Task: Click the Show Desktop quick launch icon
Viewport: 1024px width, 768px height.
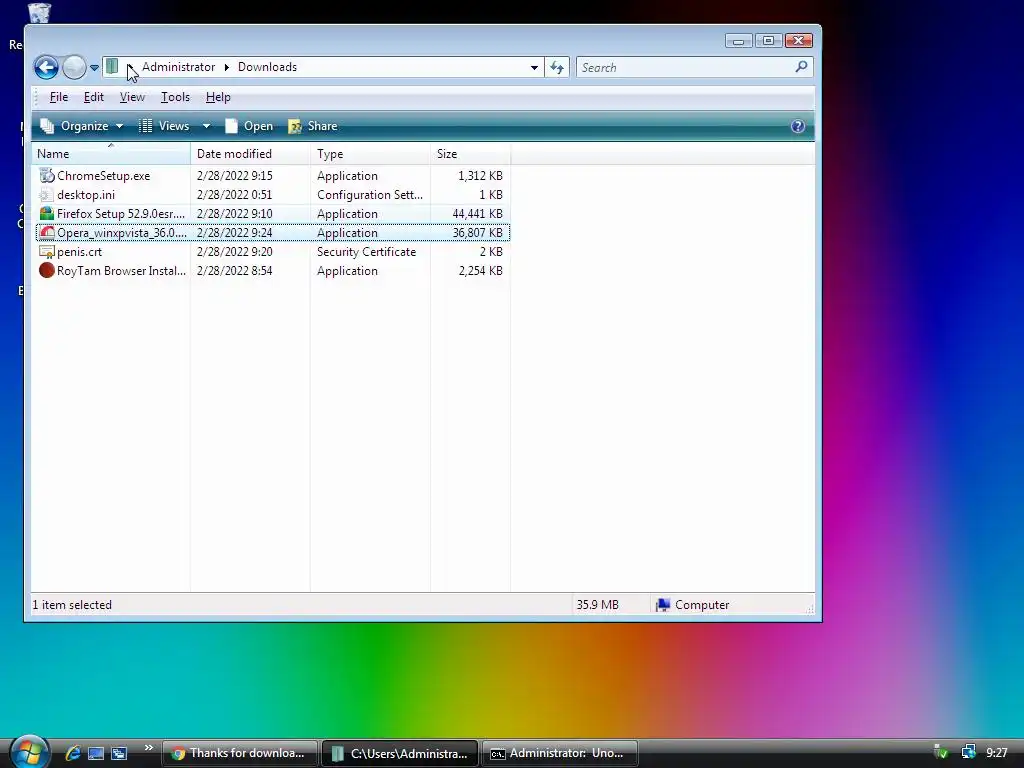Action: pyautogui.click(x=96, y=753)
